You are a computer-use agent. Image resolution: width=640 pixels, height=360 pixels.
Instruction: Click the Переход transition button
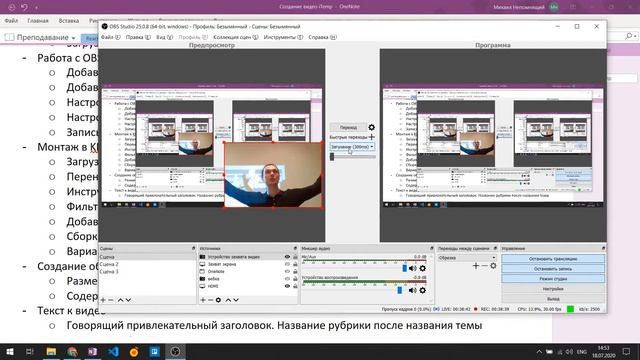pos(348,127)
